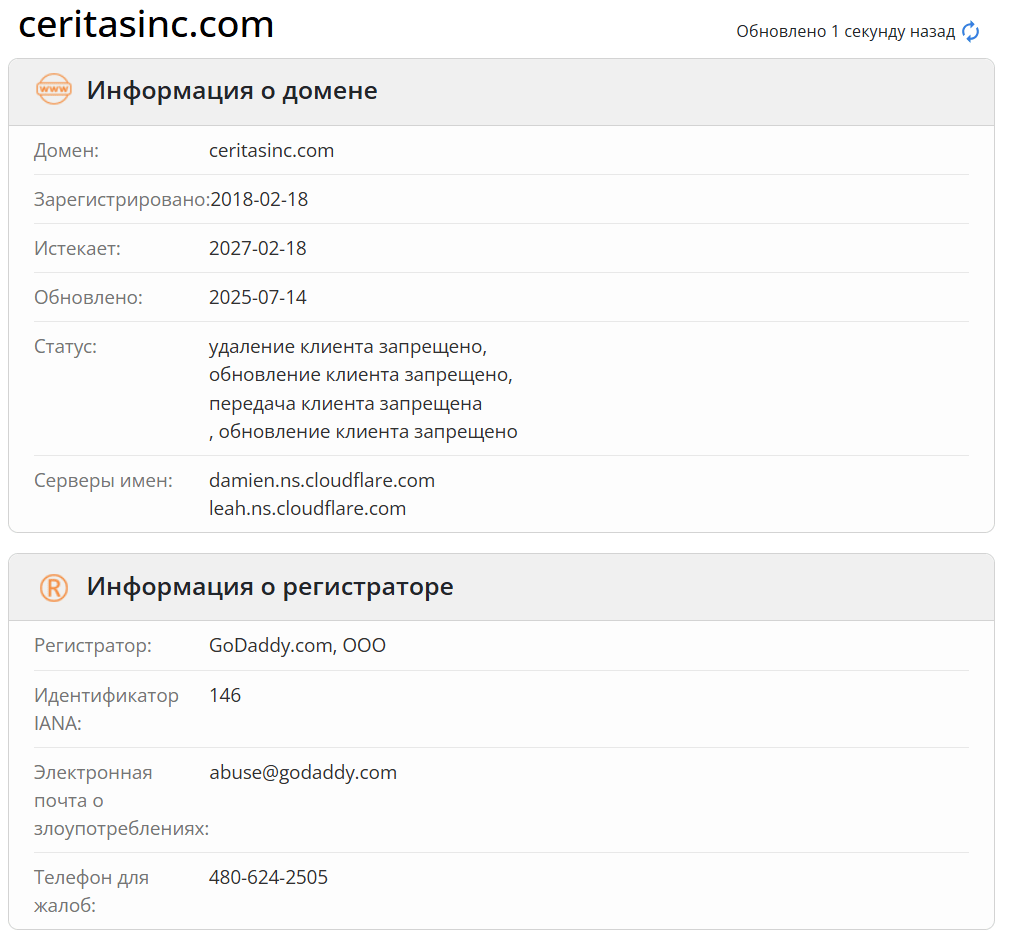Click the blue refresh icon

tap(970, 32)
